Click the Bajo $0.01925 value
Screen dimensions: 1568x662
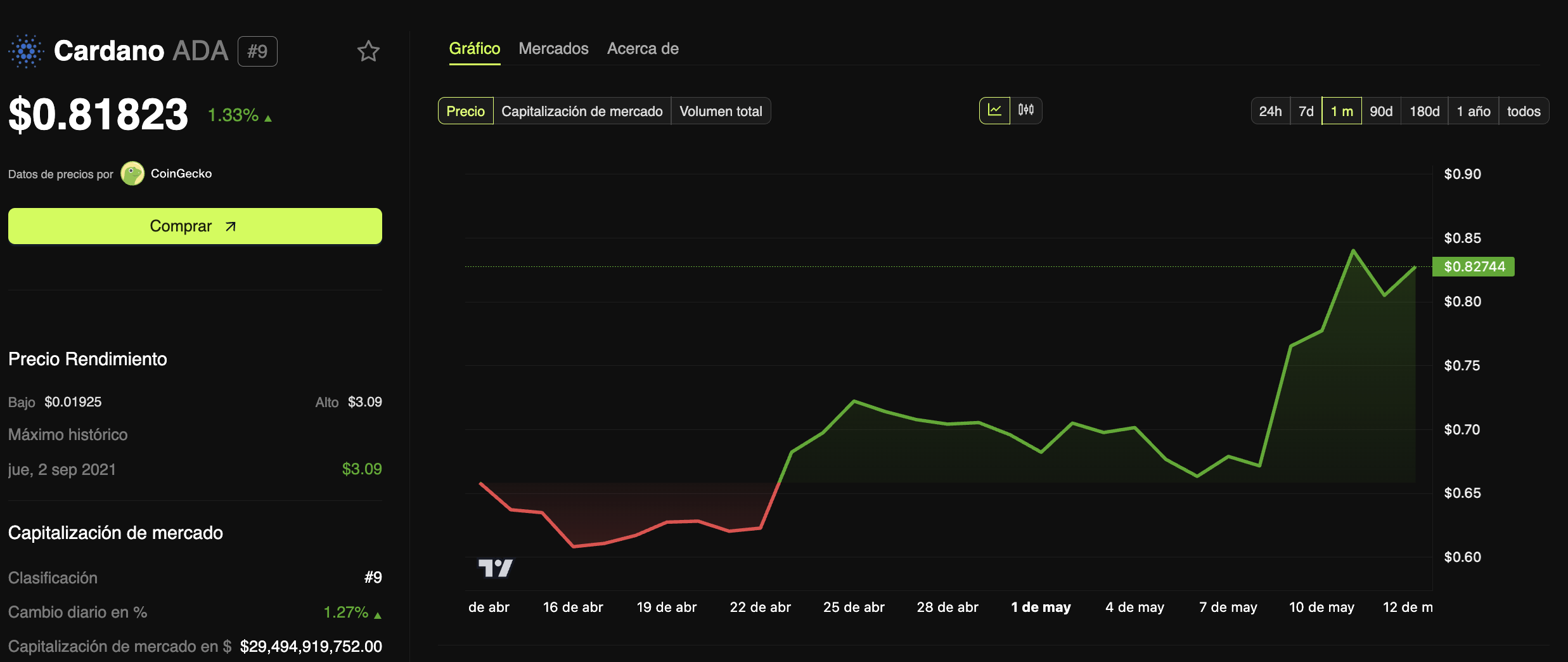point(73,402)
